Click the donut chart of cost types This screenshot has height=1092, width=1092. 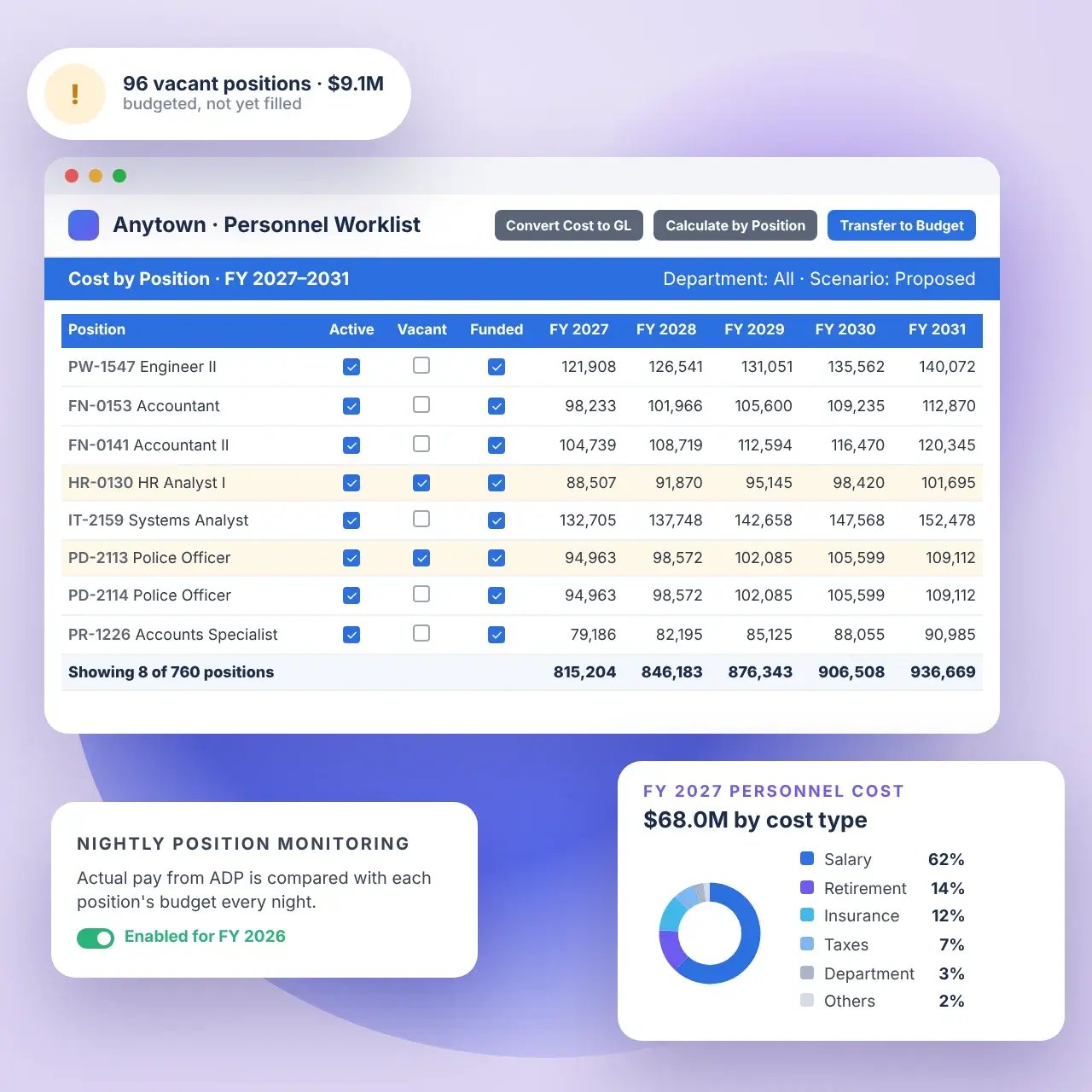[x=710, y=933]
